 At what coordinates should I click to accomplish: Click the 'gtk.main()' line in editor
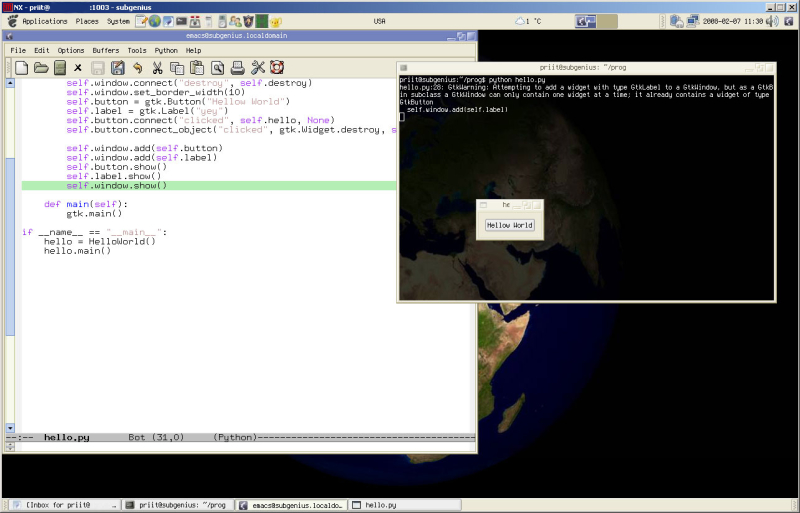click(x=94, y=213)
